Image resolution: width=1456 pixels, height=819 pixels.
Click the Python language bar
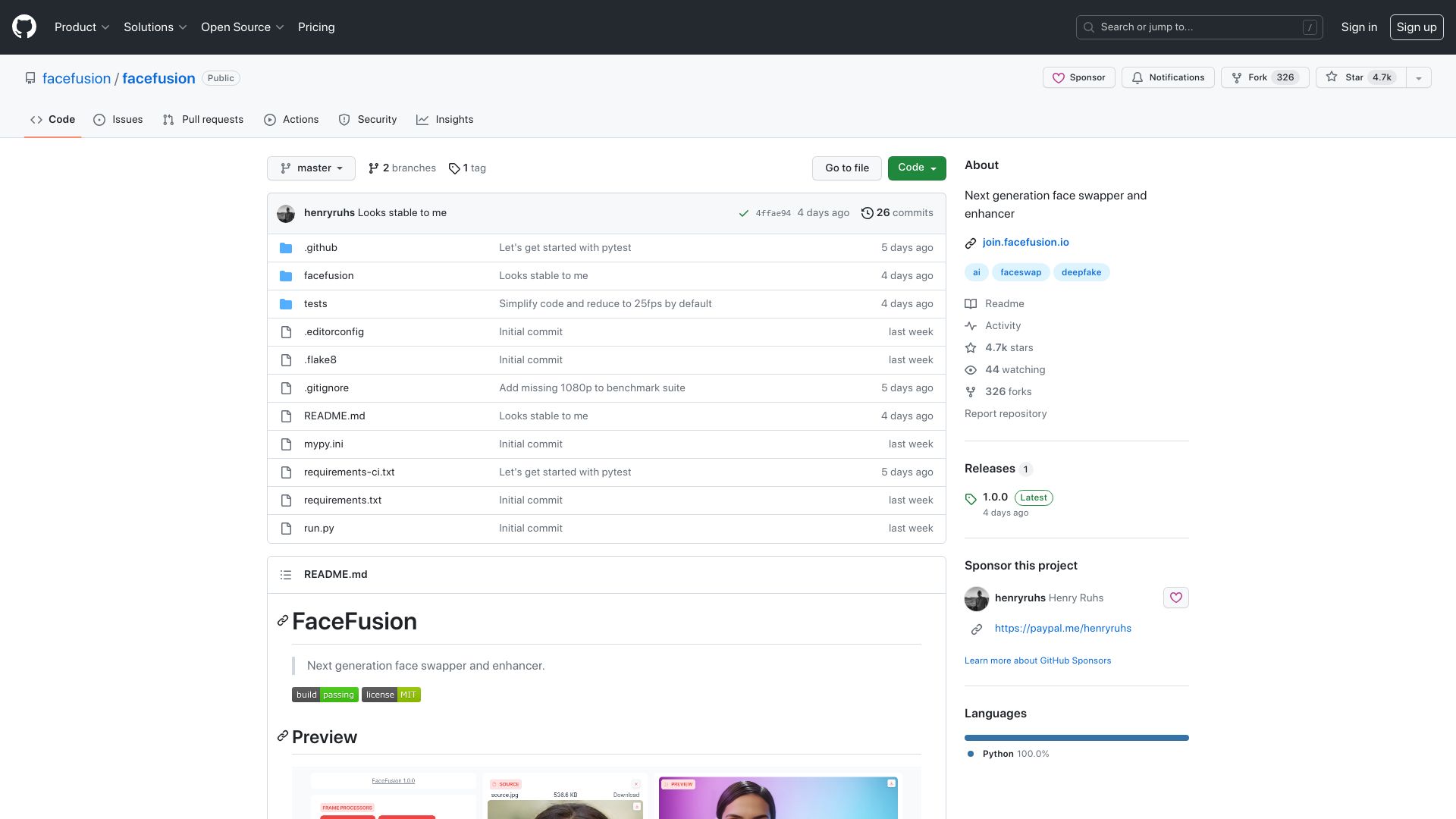coord(1077,738)
